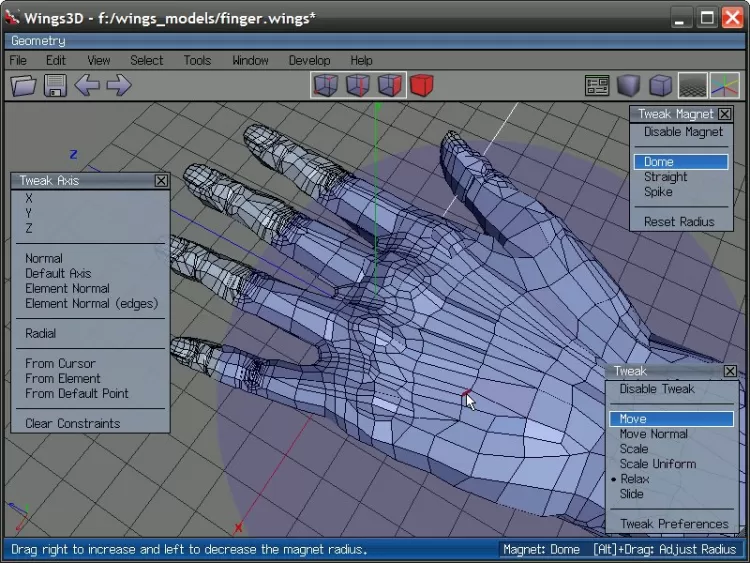This screenshot has height=563, width=750.
Task: Click the Undo left arrow icon
Action: 87,86
